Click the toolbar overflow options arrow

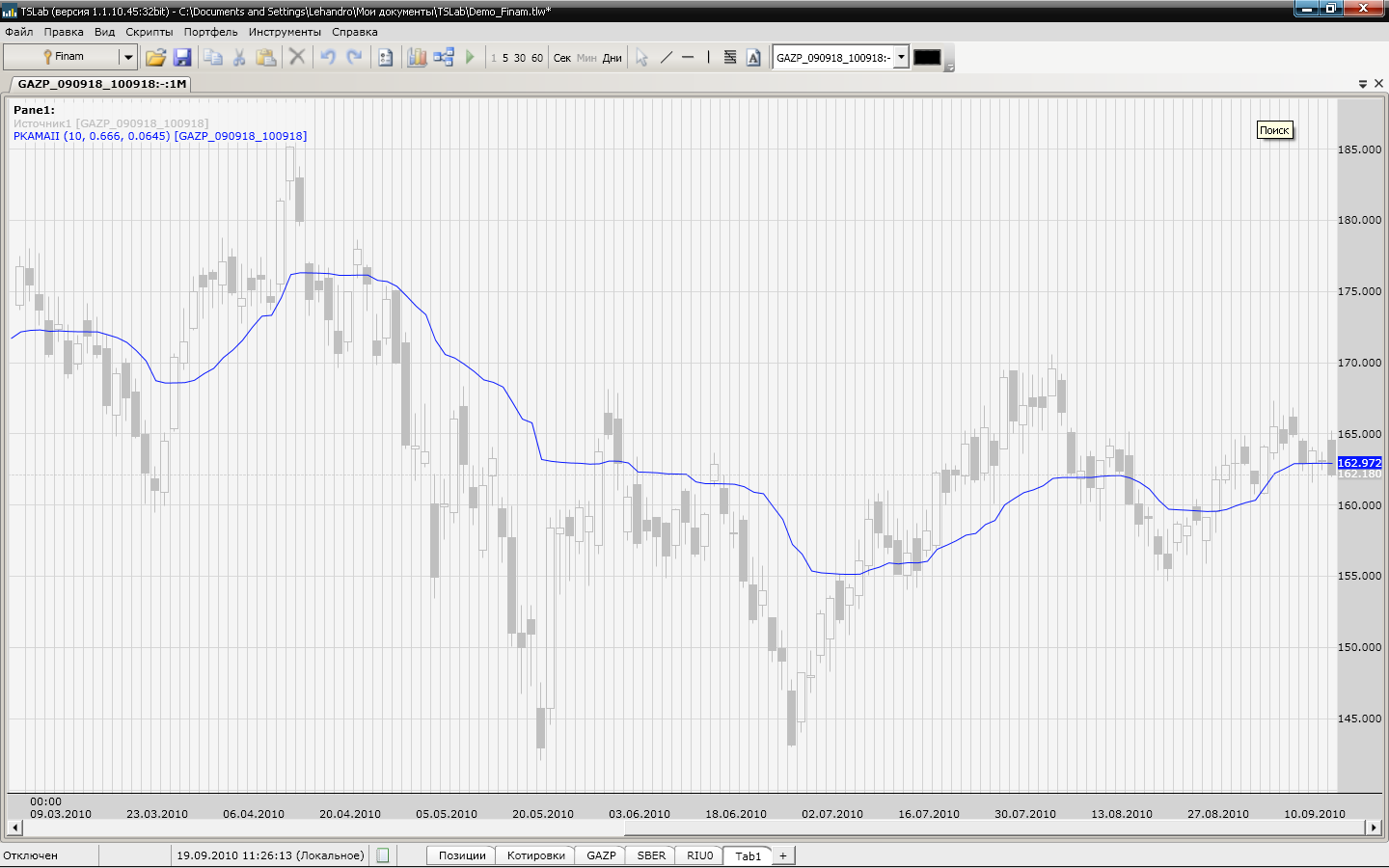click(949, 68)
